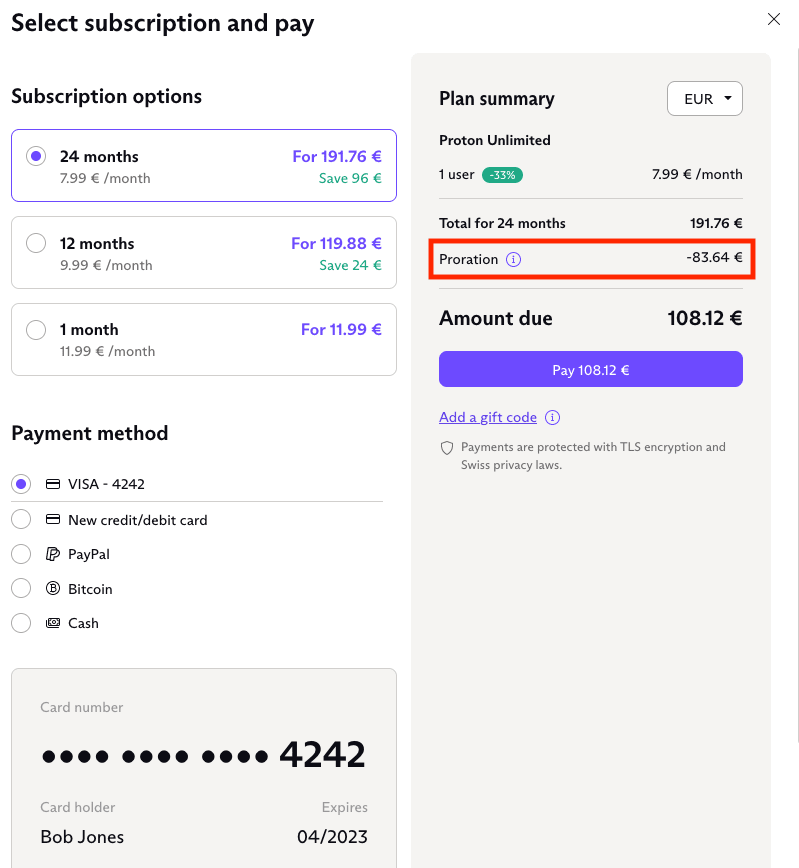Image resolution: width=799 pixels, height=868 pixels.
Task: Click the Bitcoin symbol icon
Action: click(53, 588)
